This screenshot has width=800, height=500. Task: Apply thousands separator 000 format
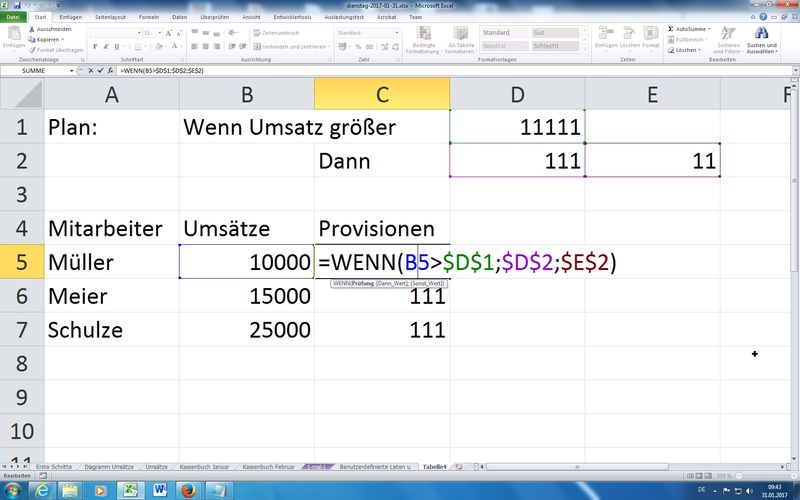pyautogui.click(x=369, y=47)
